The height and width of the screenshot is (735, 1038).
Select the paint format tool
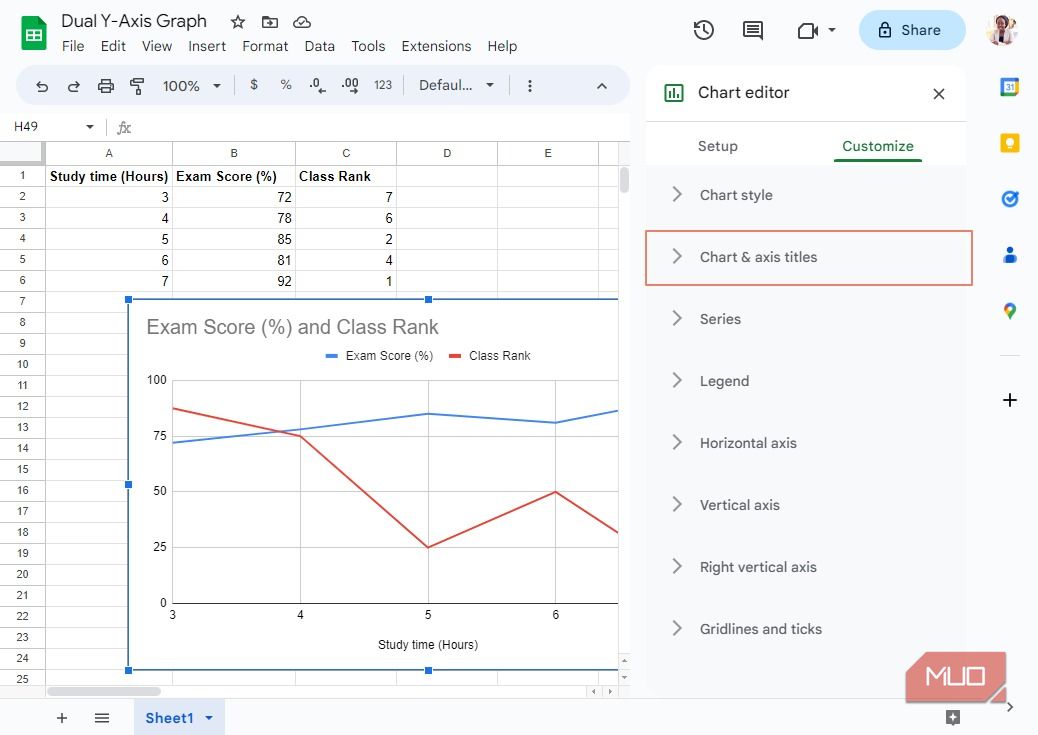point(137,85)
